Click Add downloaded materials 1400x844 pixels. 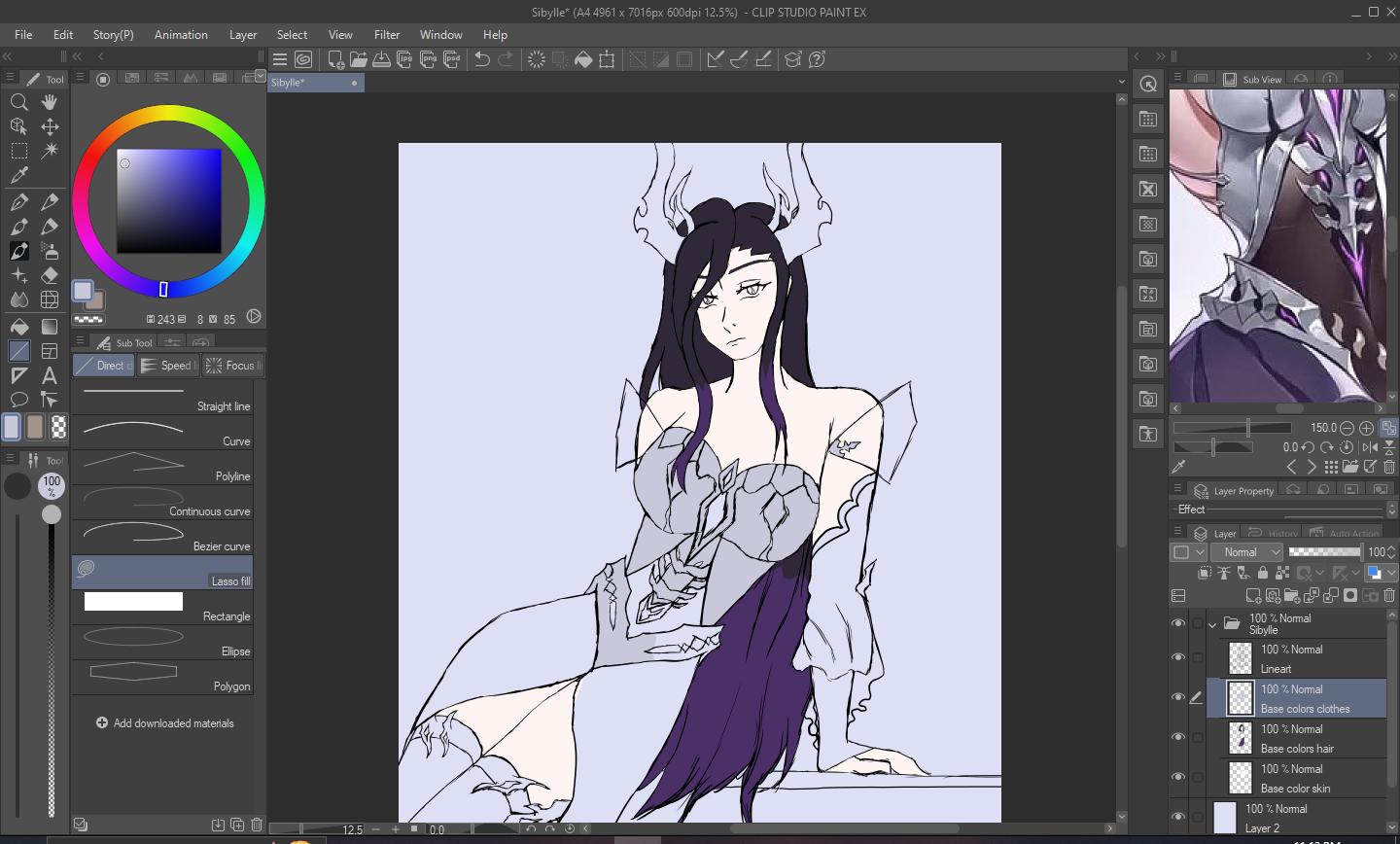pyautogui.click(x=164, y=723)
